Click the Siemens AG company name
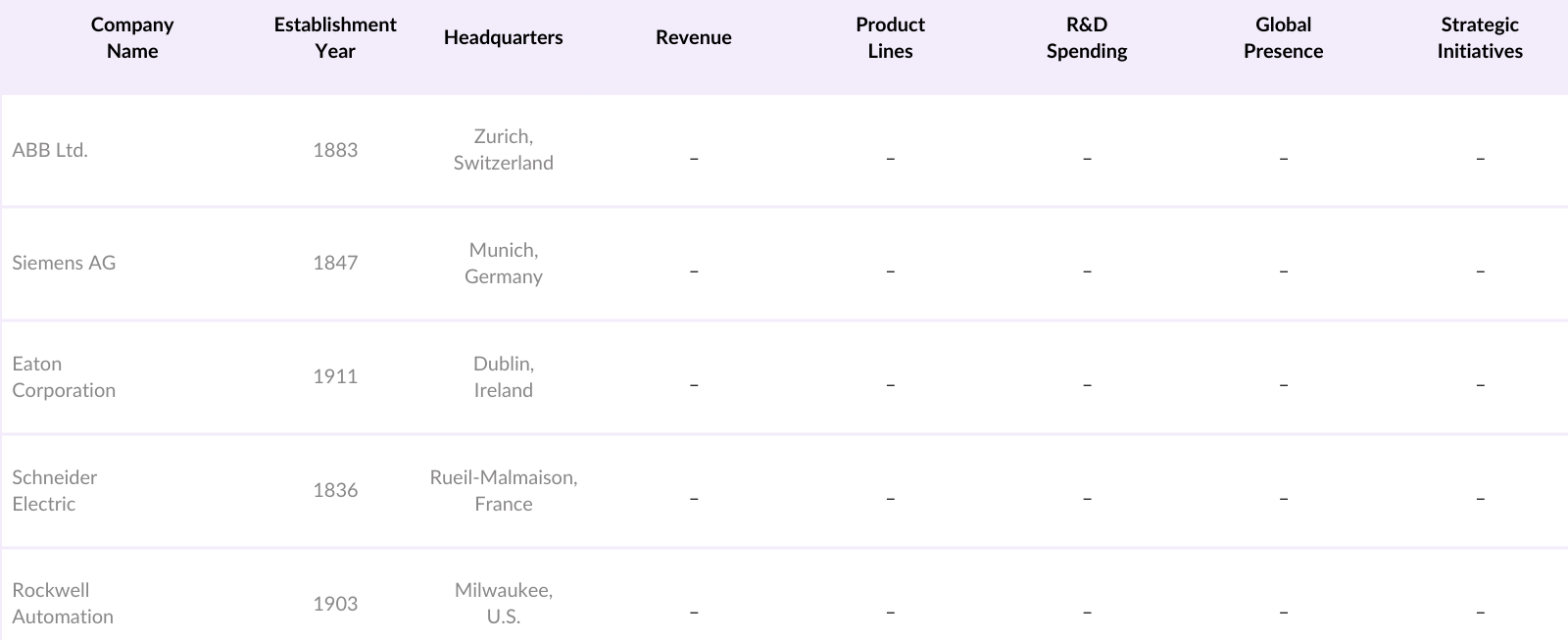Image resolution: width=1568 pixels, height=640 pixels. pos(64,263)
